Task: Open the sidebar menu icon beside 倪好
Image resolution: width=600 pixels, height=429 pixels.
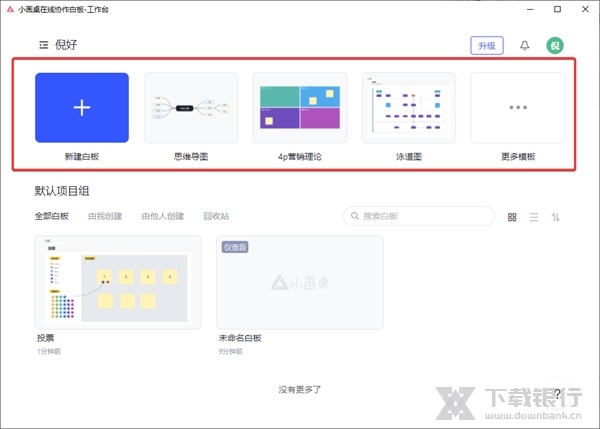Action: [44, 45]
